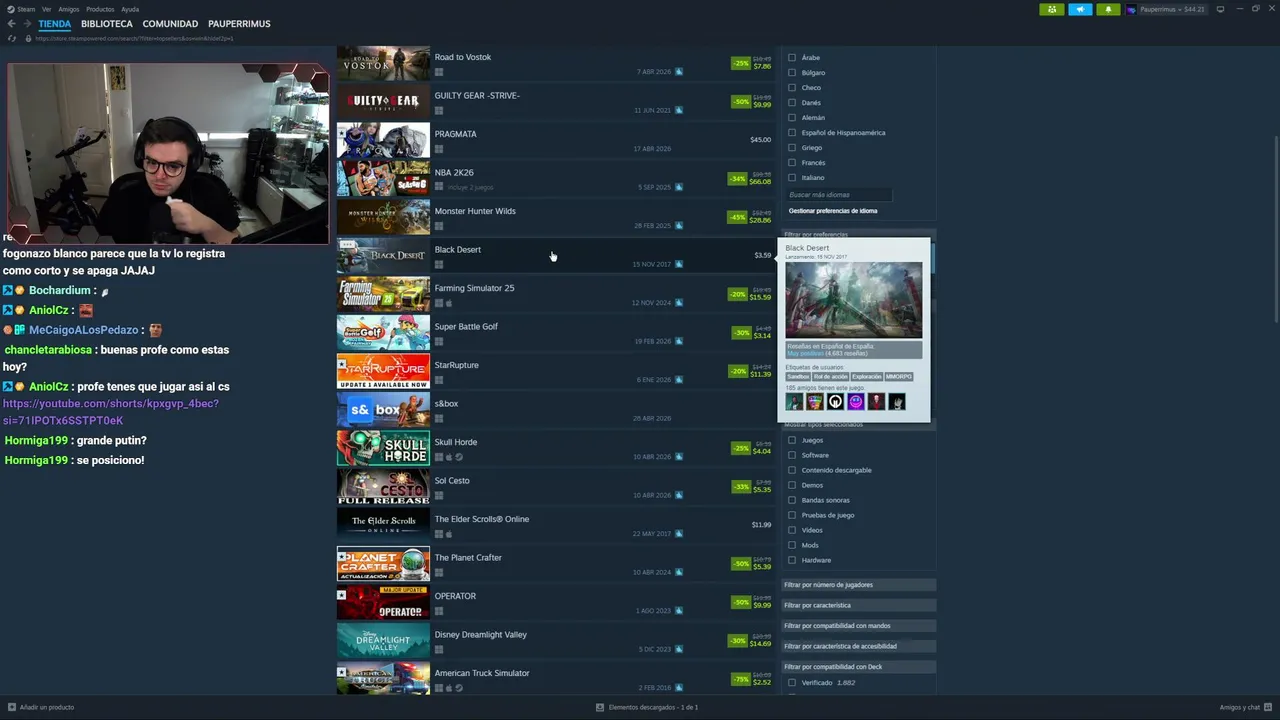Switch to the COMUNIDAD tab
The width and height of the screenshot is (1280, 720).
click(170, 24)
